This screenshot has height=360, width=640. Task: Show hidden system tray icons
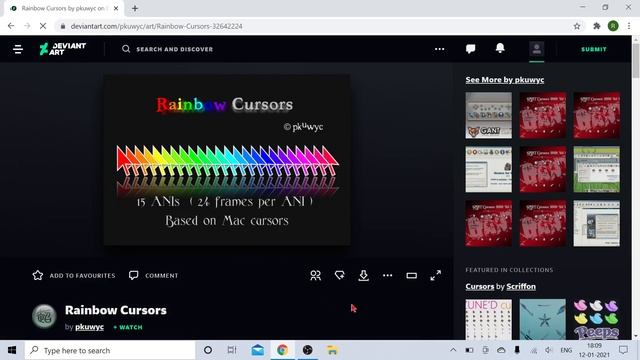(453, 350)
